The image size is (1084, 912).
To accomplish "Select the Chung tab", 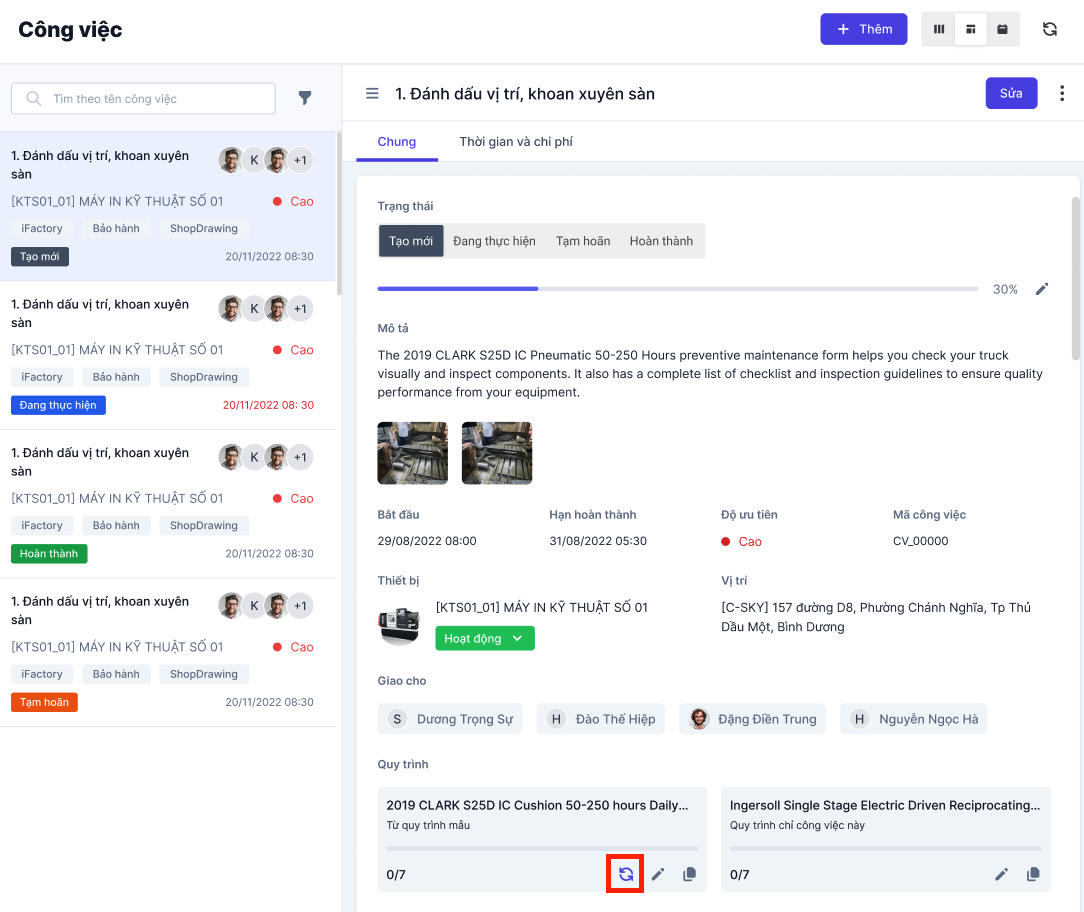I will point(397,142).
